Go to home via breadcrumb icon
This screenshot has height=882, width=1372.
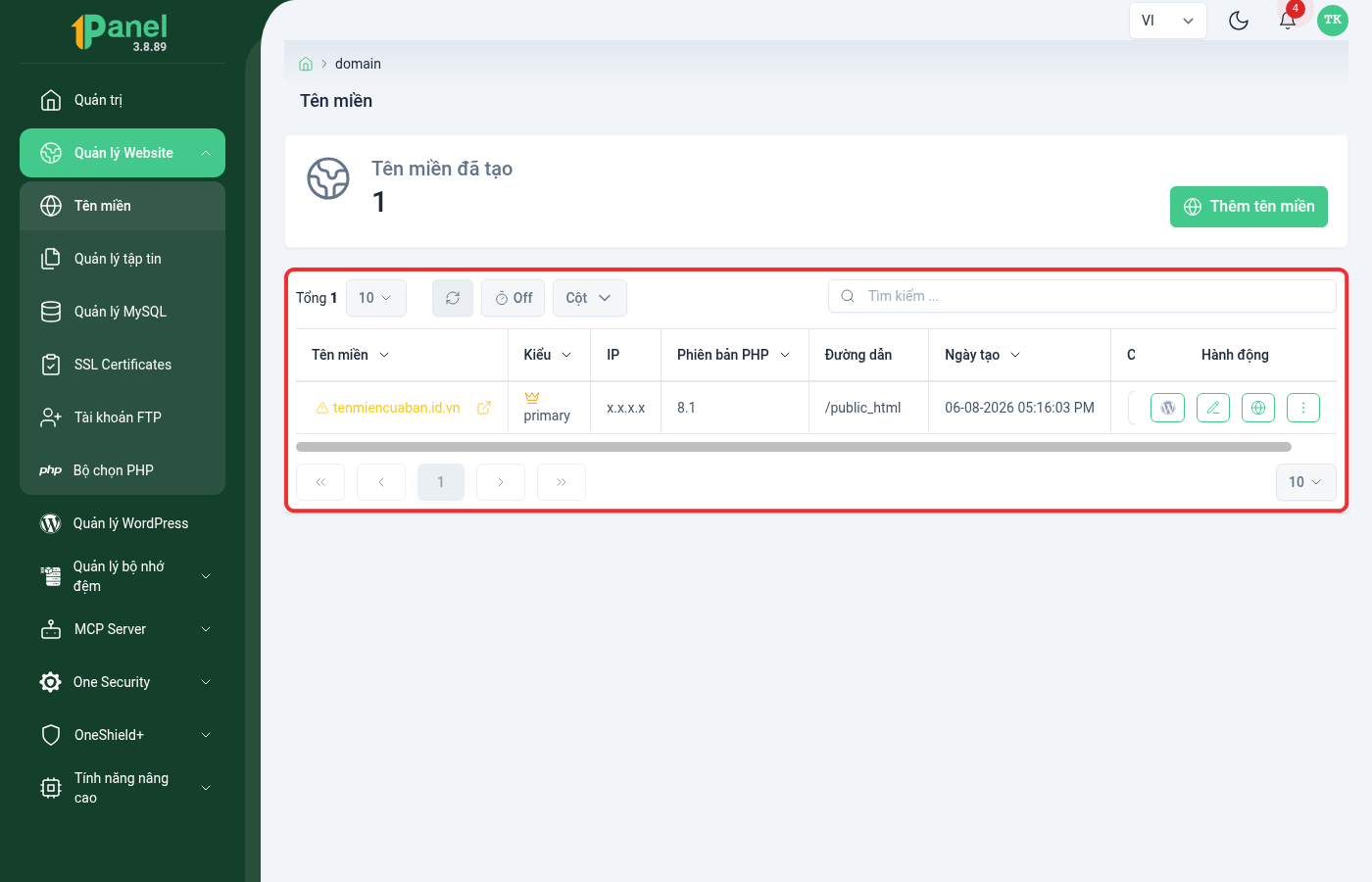(306, 64)
